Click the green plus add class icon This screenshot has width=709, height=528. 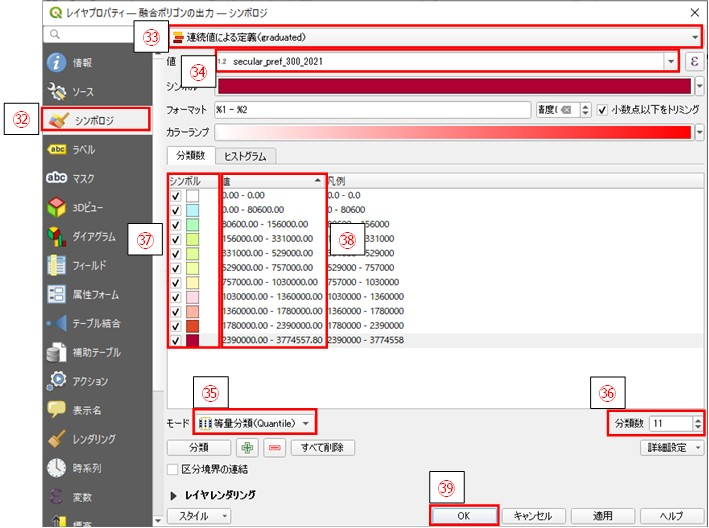tap(247, 448)
